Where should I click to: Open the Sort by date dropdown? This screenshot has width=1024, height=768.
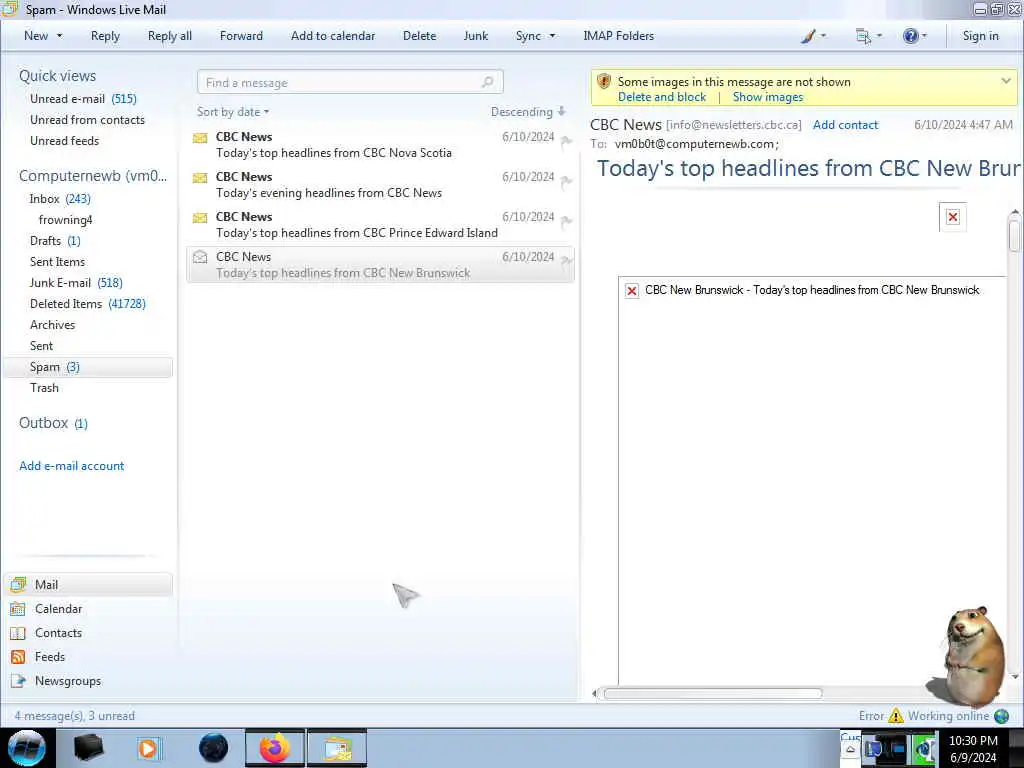(233, 112)
